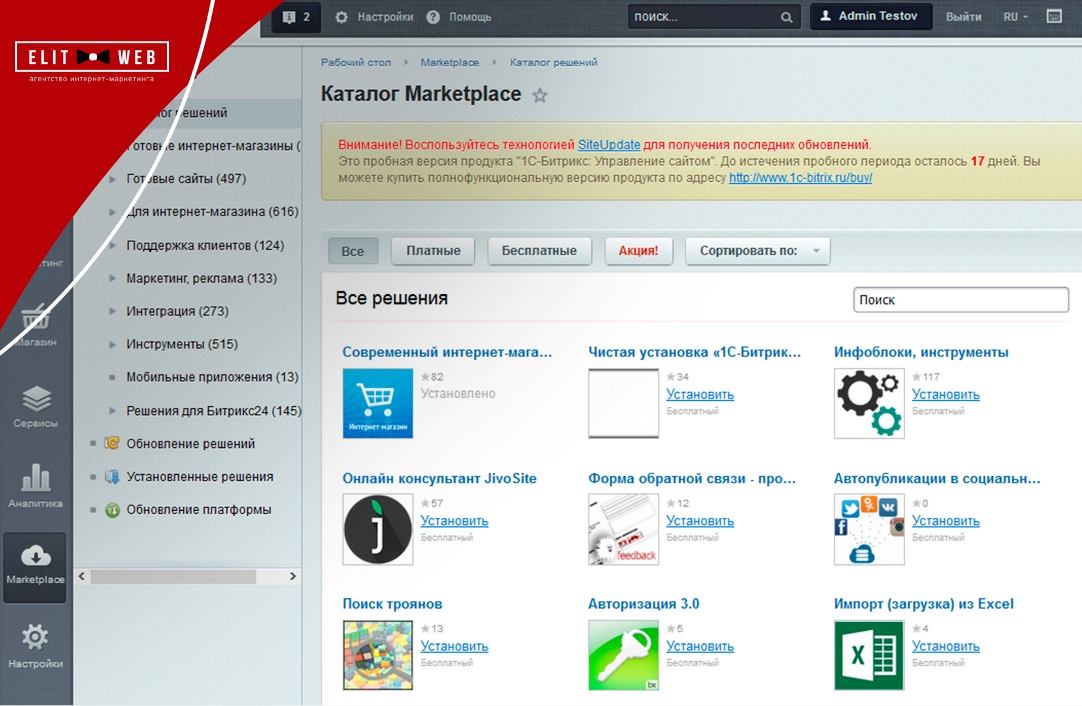Click the top search magnifier icon

786,17
